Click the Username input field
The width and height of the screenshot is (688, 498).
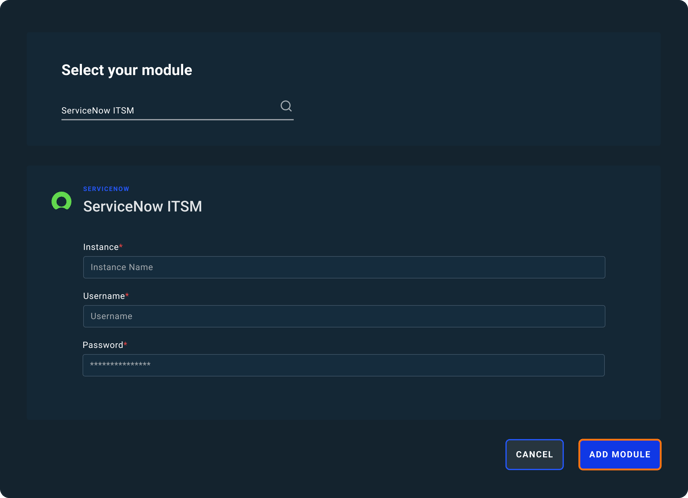tap(344, 316)
